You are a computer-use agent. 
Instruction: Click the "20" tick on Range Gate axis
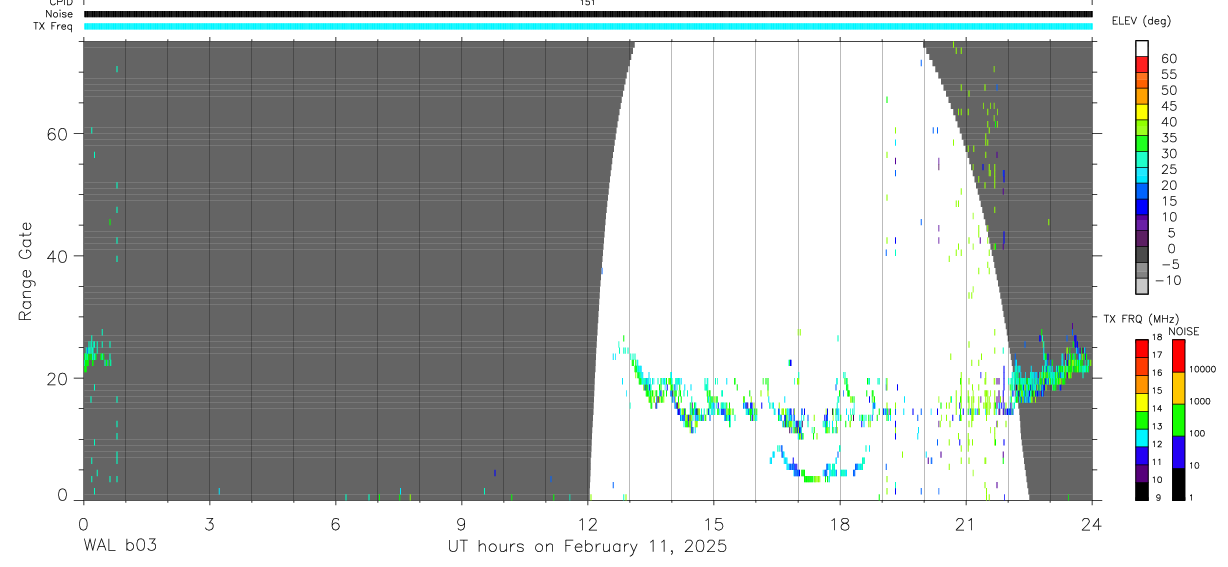(59, 378)
